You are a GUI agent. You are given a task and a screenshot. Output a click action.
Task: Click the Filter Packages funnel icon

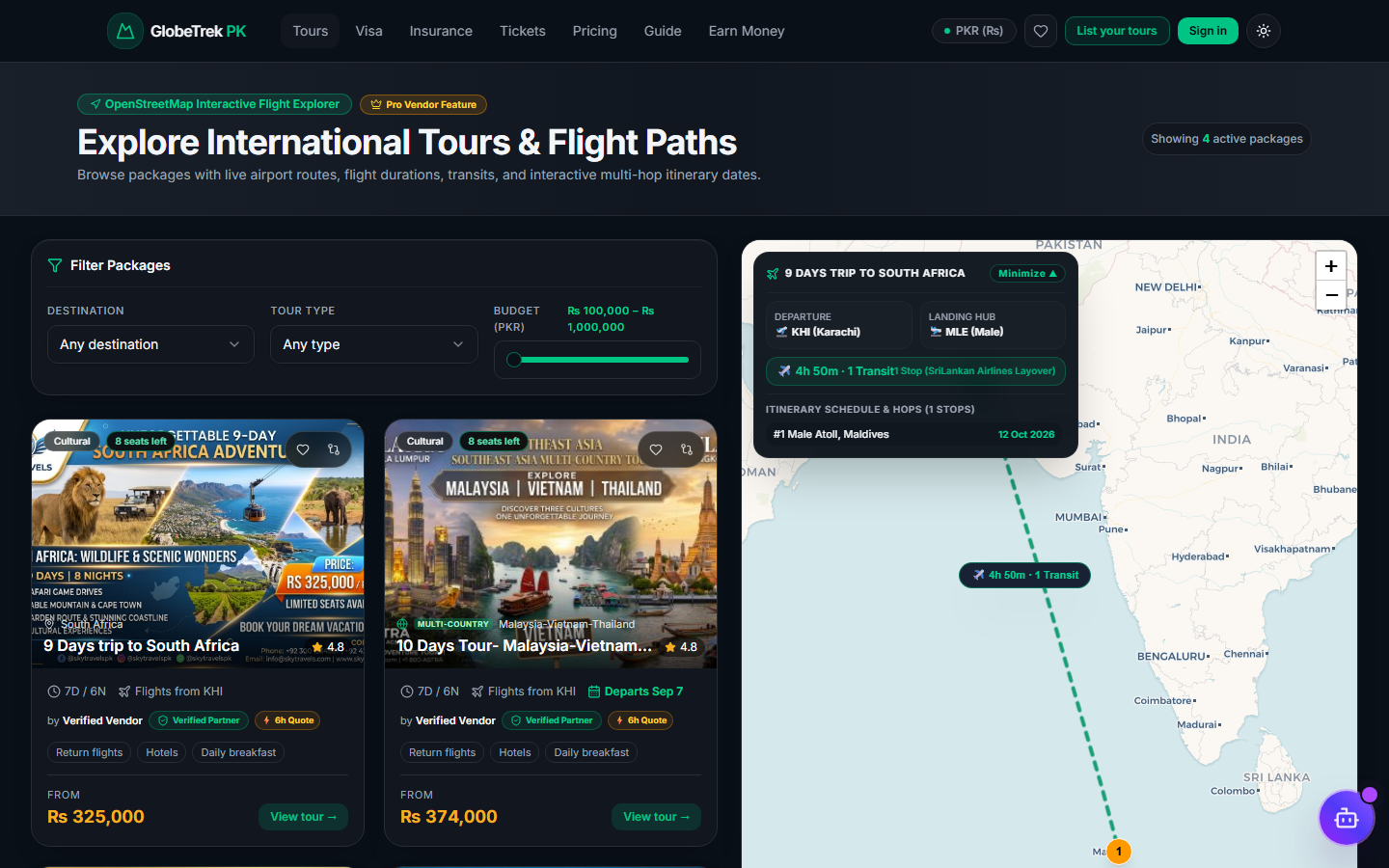pos(55,265)
